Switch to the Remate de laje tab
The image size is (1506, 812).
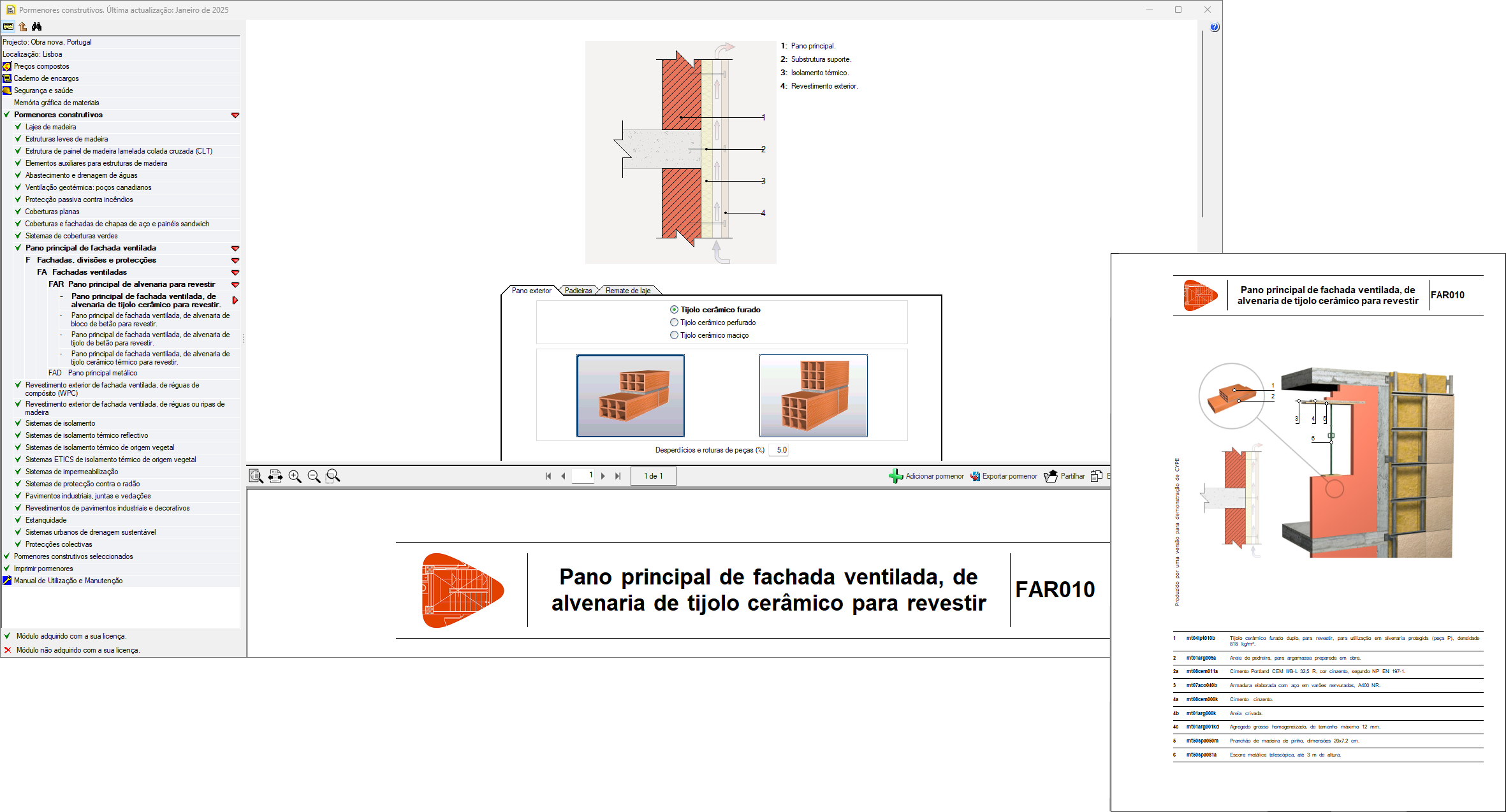627,291
